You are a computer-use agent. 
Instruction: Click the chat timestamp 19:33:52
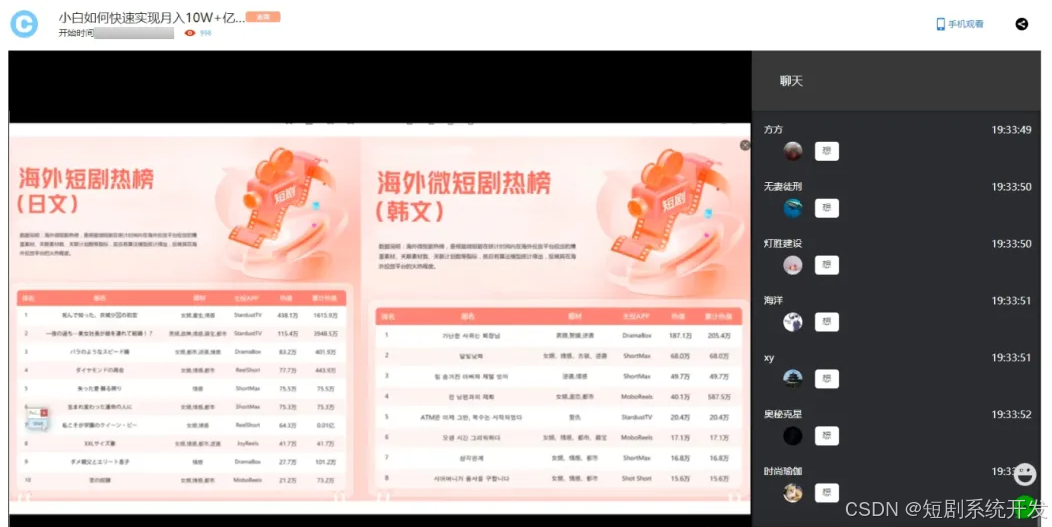pyautogui.click(x=1011, y=414)
